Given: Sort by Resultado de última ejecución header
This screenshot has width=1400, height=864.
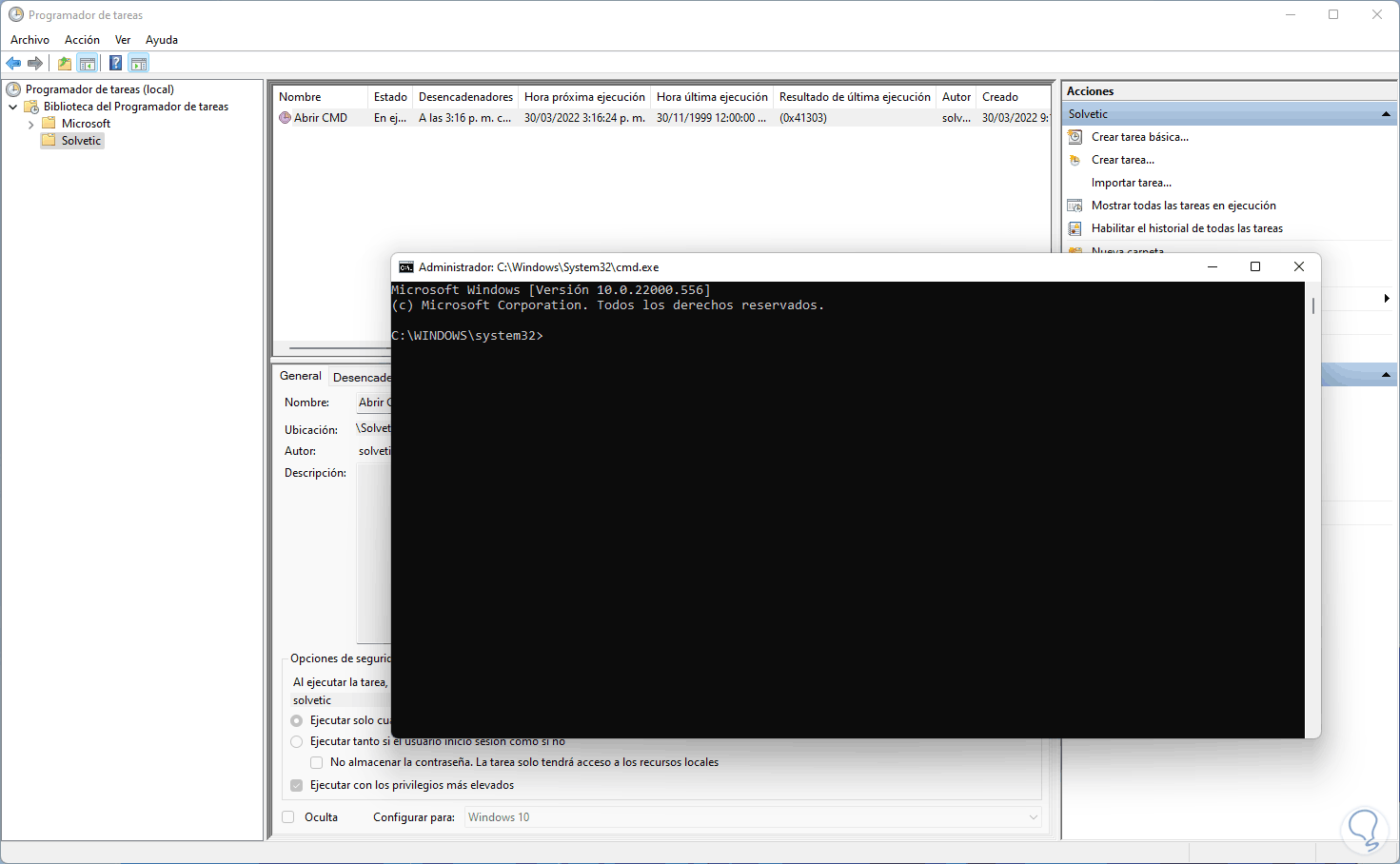Looking at the screenshot, I should pyautogui.click(x=855, y=97).
